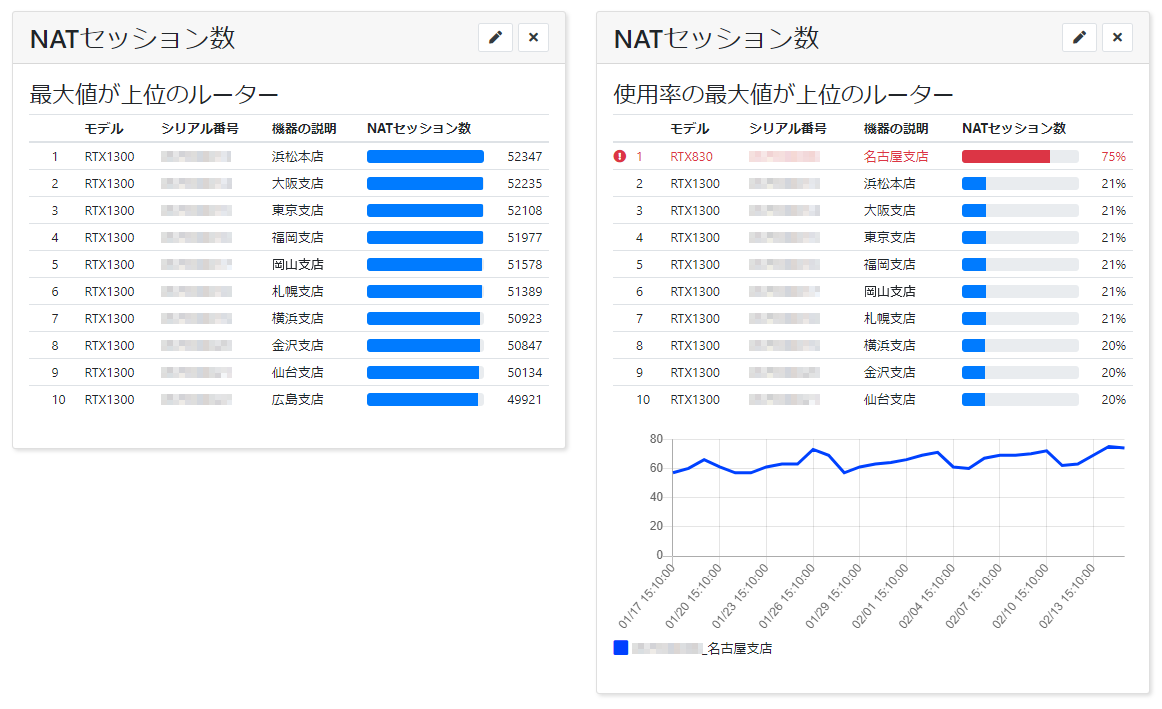Click the red usage bar for 名古屋支店
This screenshot has height=709, width=1162.
coord(1005,156)
